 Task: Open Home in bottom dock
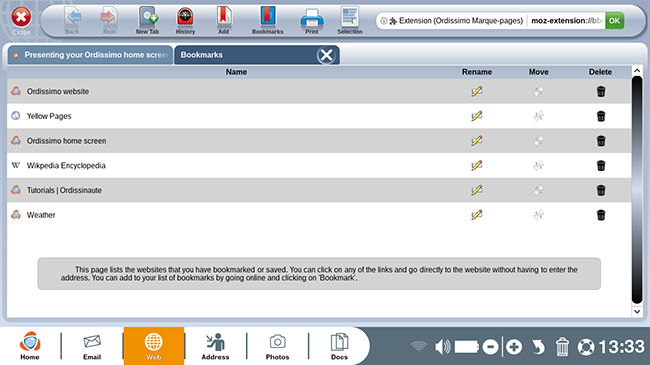pos(30,346)
